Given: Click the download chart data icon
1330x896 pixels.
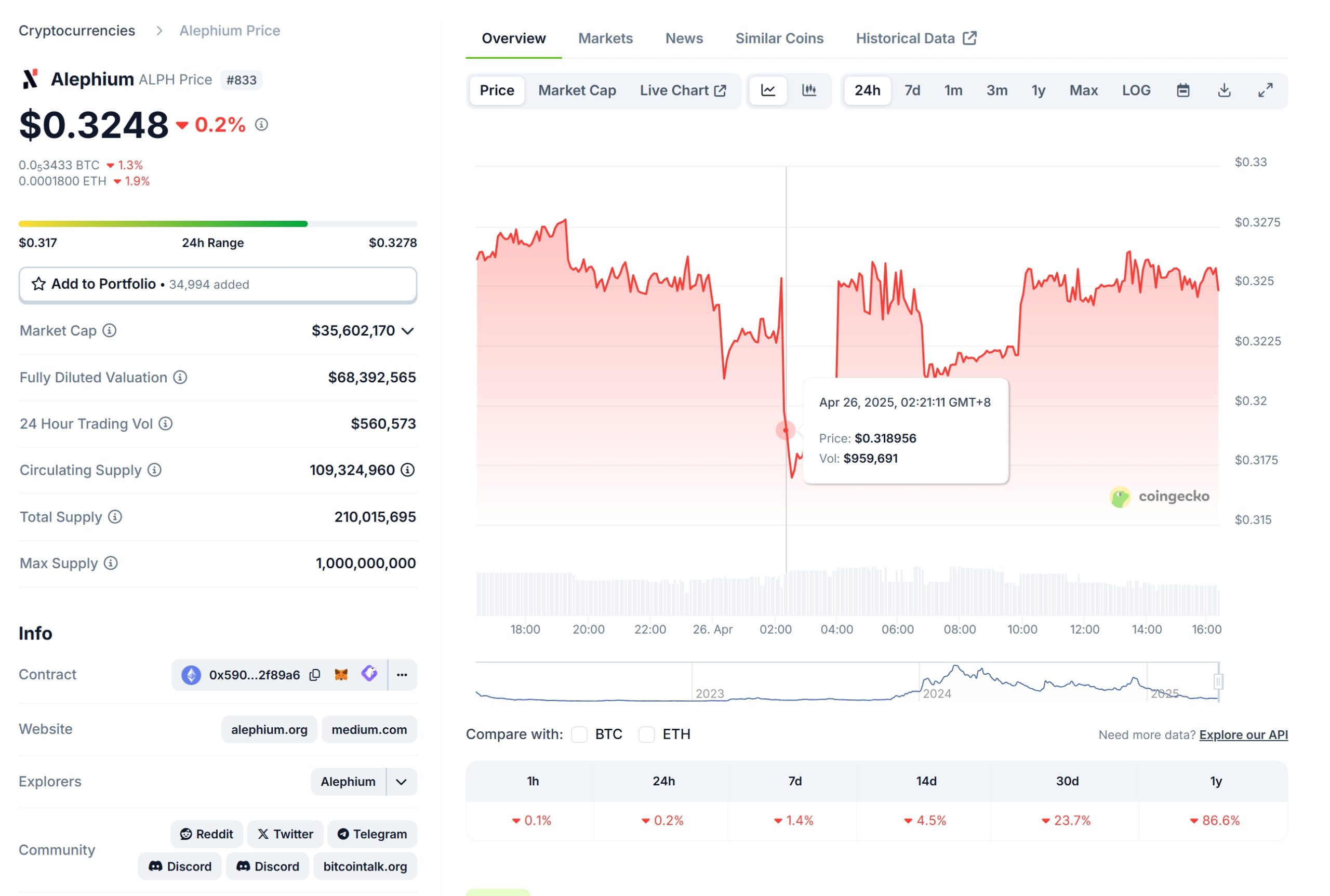Looking at the screenshot, I should coord(1223,90).
